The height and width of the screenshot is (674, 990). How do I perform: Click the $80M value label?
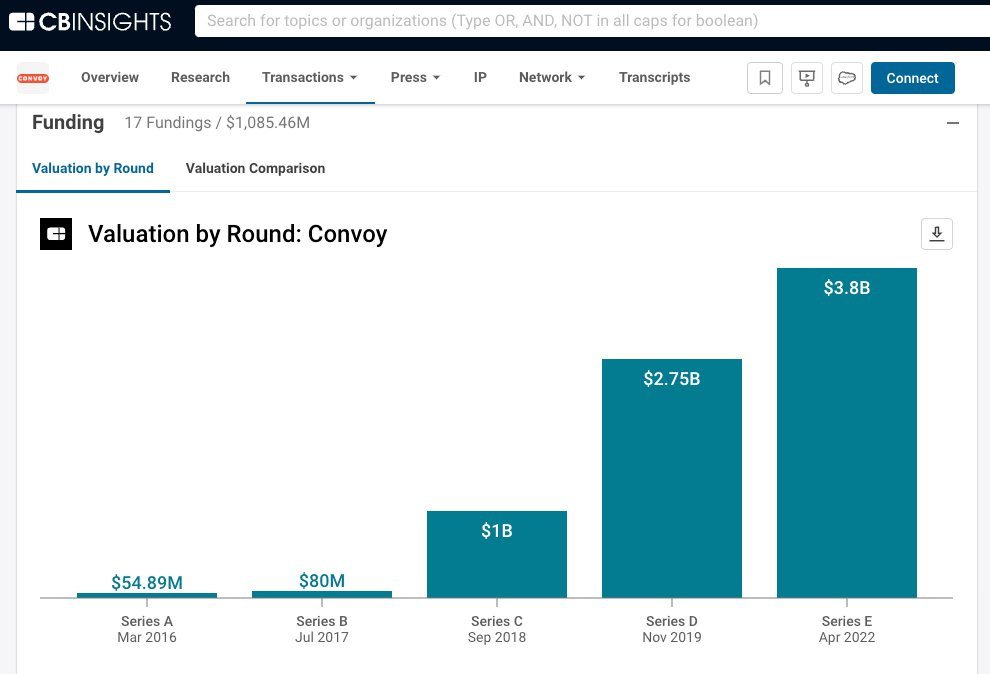[322, 580]
